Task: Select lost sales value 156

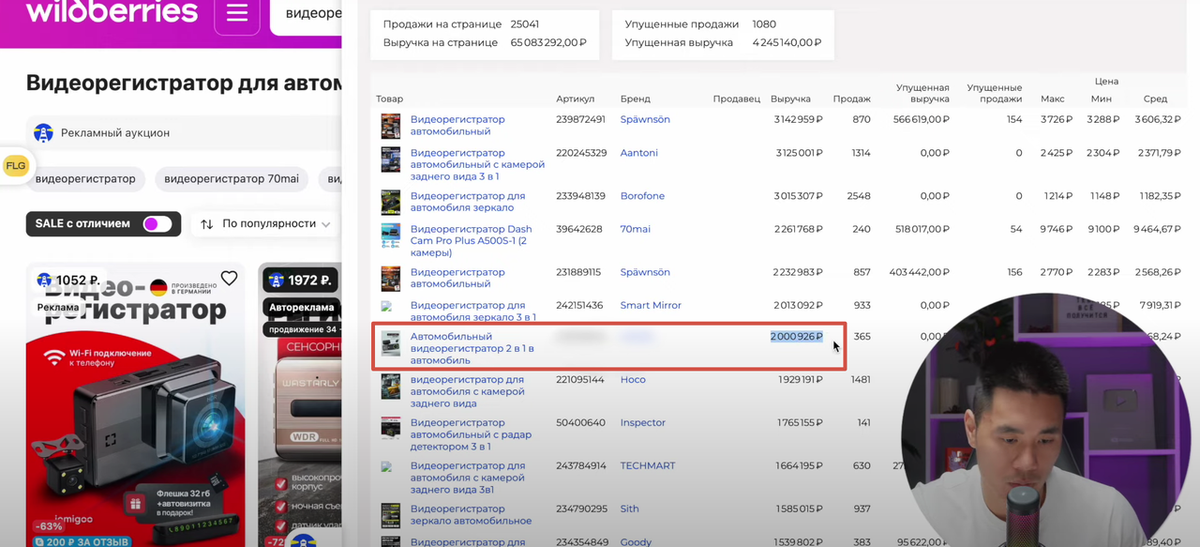Action: 1014,272
